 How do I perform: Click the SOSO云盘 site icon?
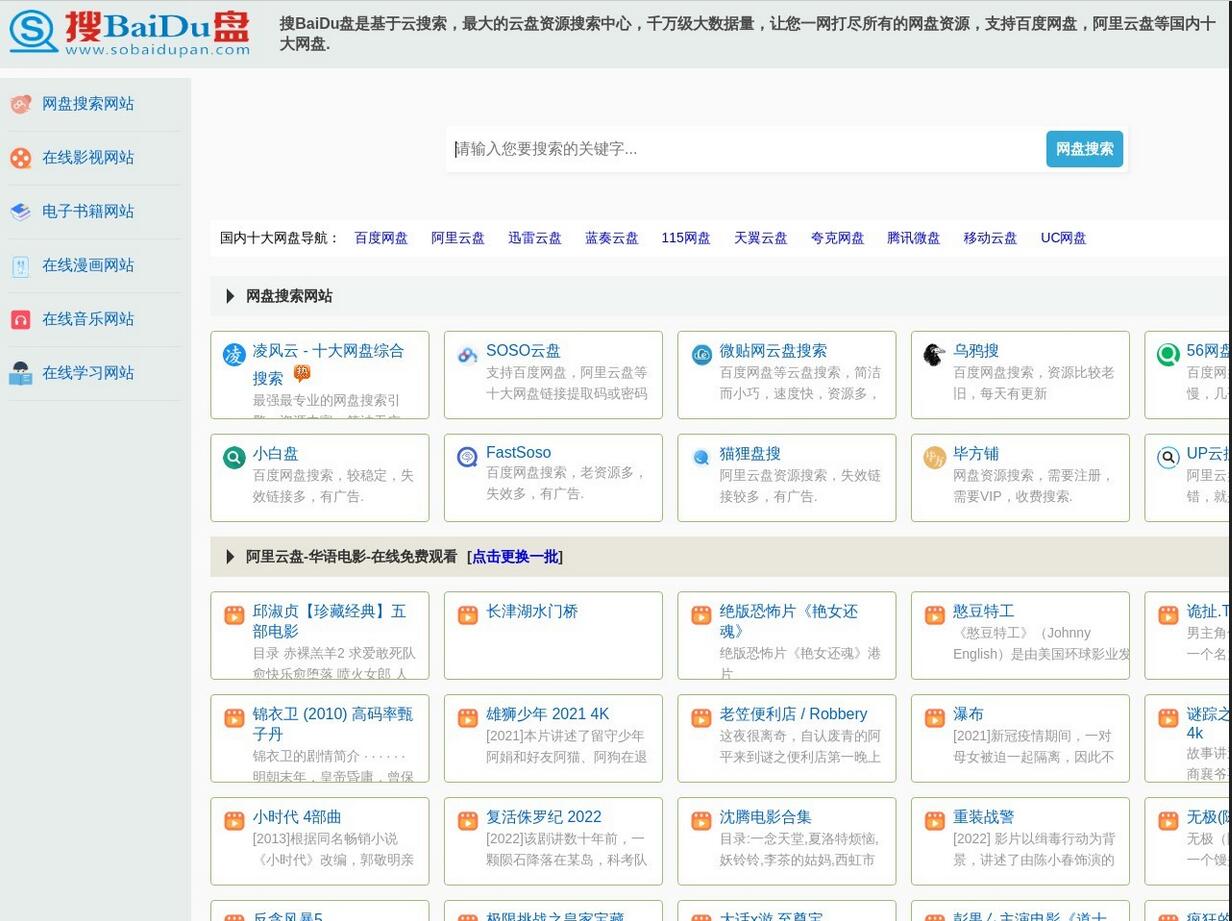coord(467,353)
